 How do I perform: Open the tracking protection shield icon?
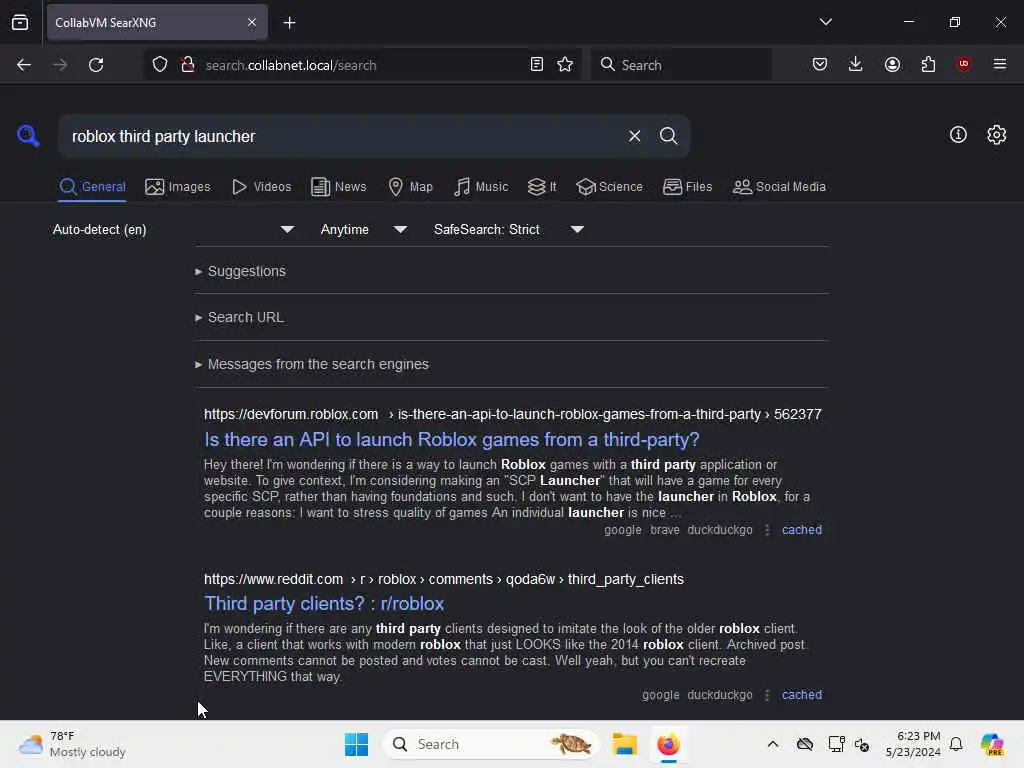point(160,65)
